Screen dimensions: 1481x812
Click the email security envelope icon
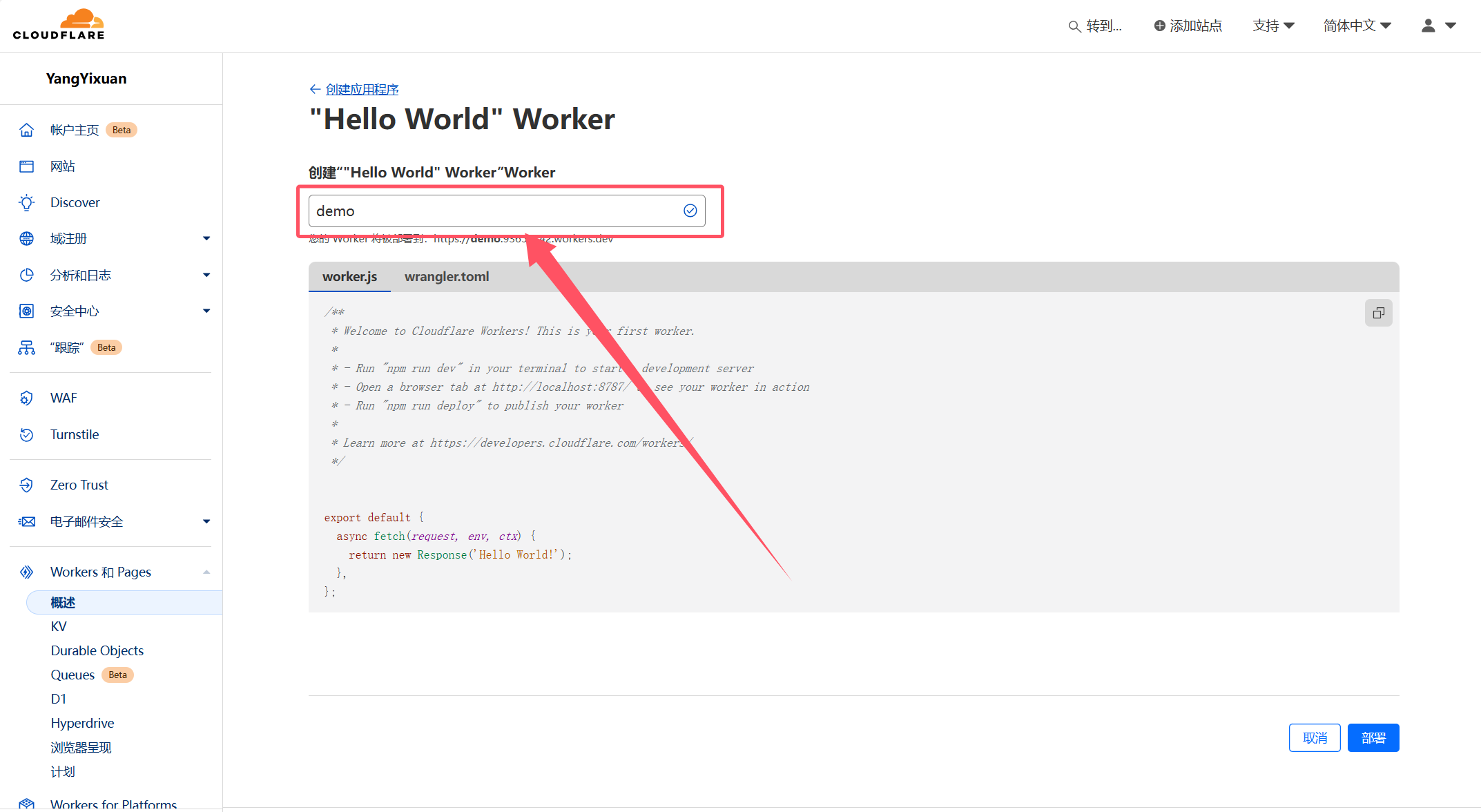pyautogui.click(x=26, y=521)
